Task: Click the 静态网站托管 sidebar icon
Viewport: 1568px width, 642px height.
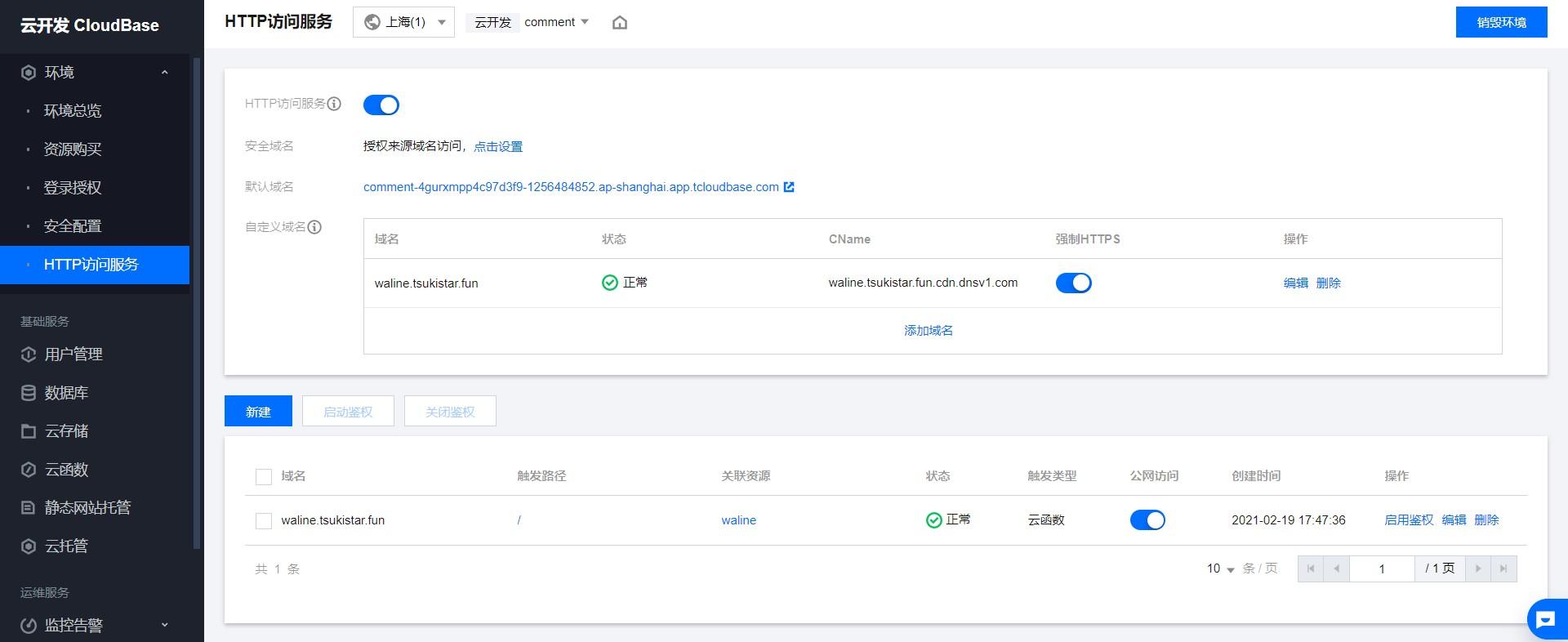Action: (x=29, y=508)
